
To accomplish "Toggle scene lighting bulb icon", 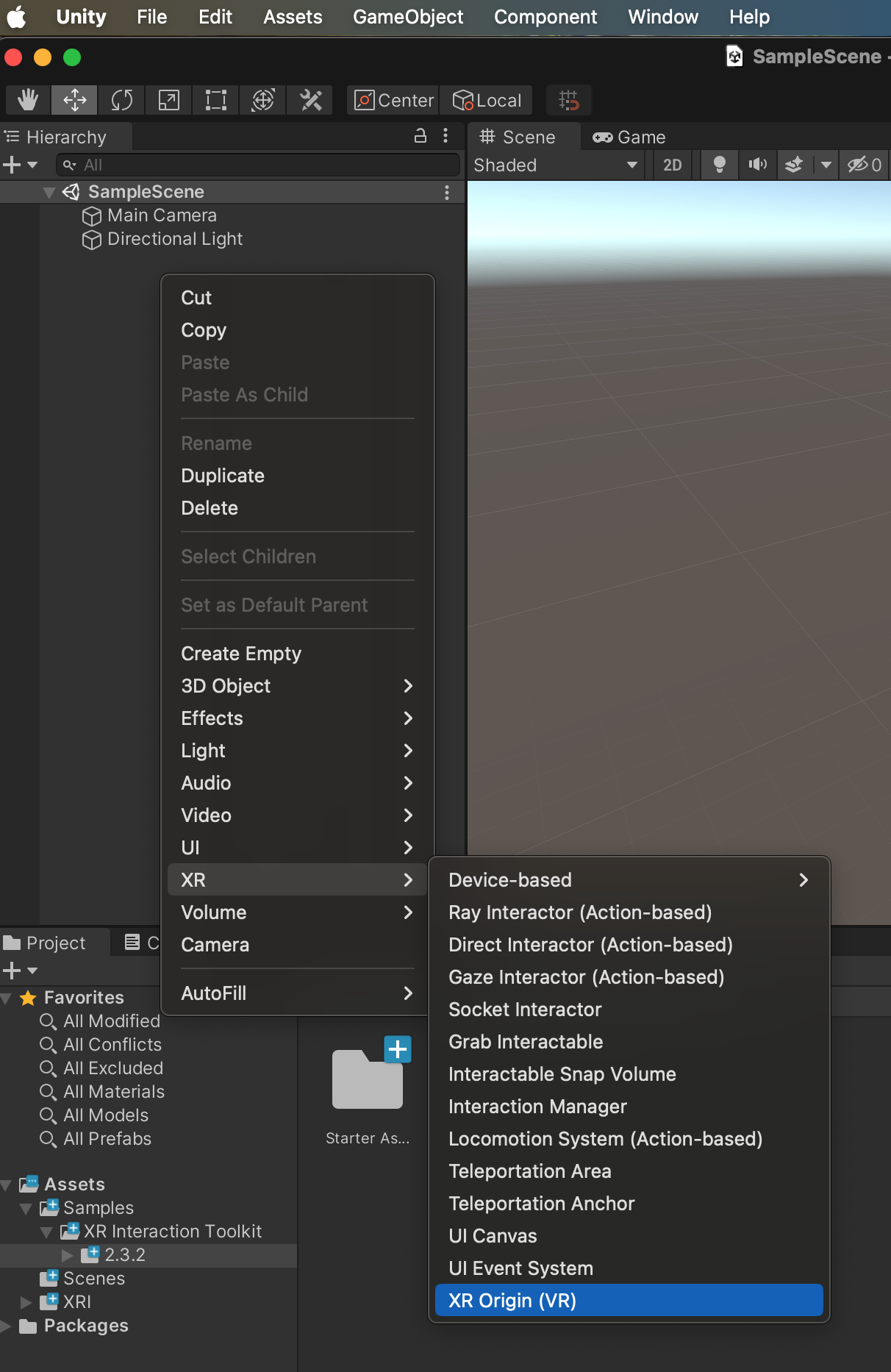I will pos(720,165).
